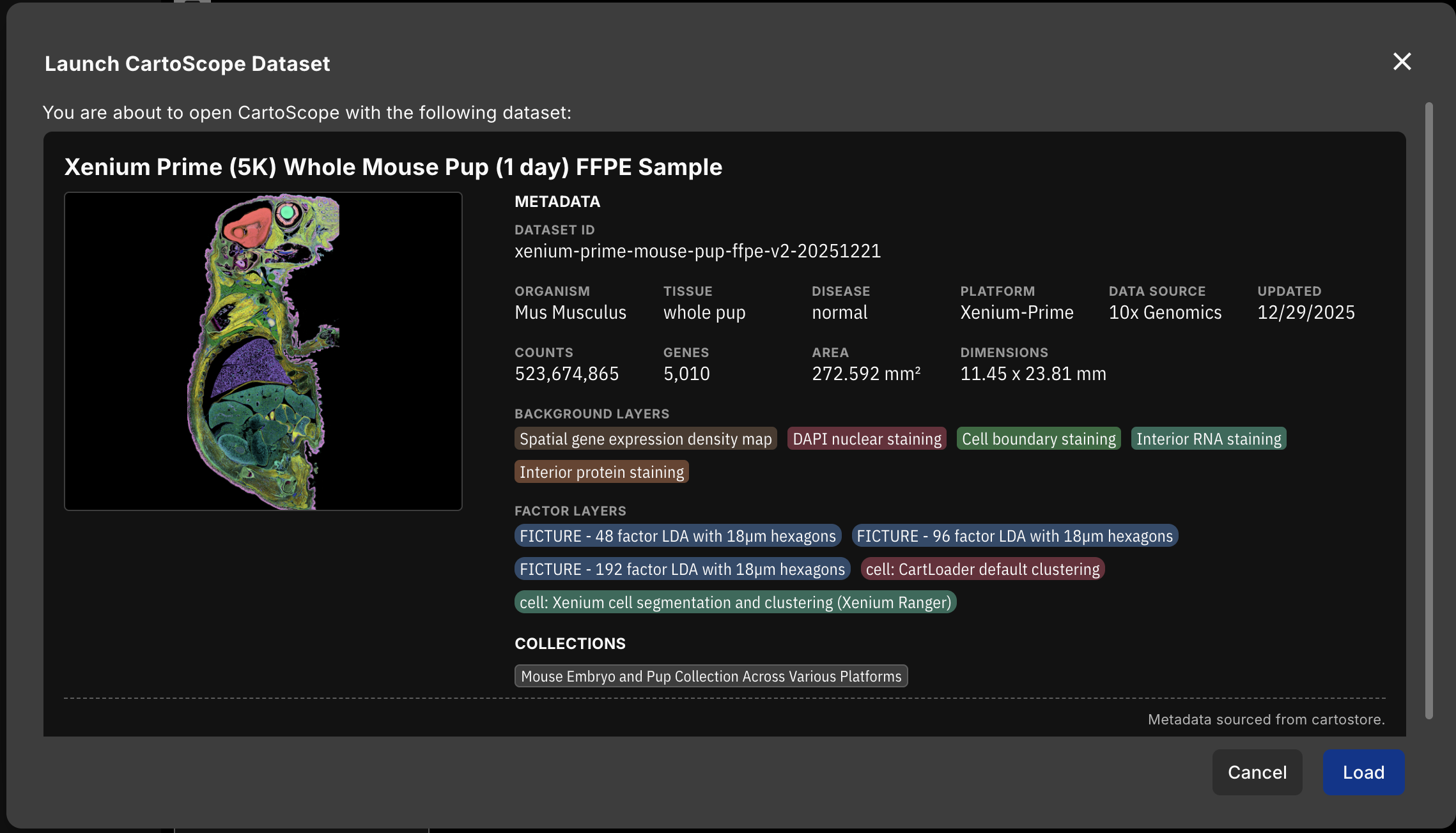Click the 10x Genomics data source value
The image size is (1456, 833).
pyautogui.click(x=1165, y=312)
